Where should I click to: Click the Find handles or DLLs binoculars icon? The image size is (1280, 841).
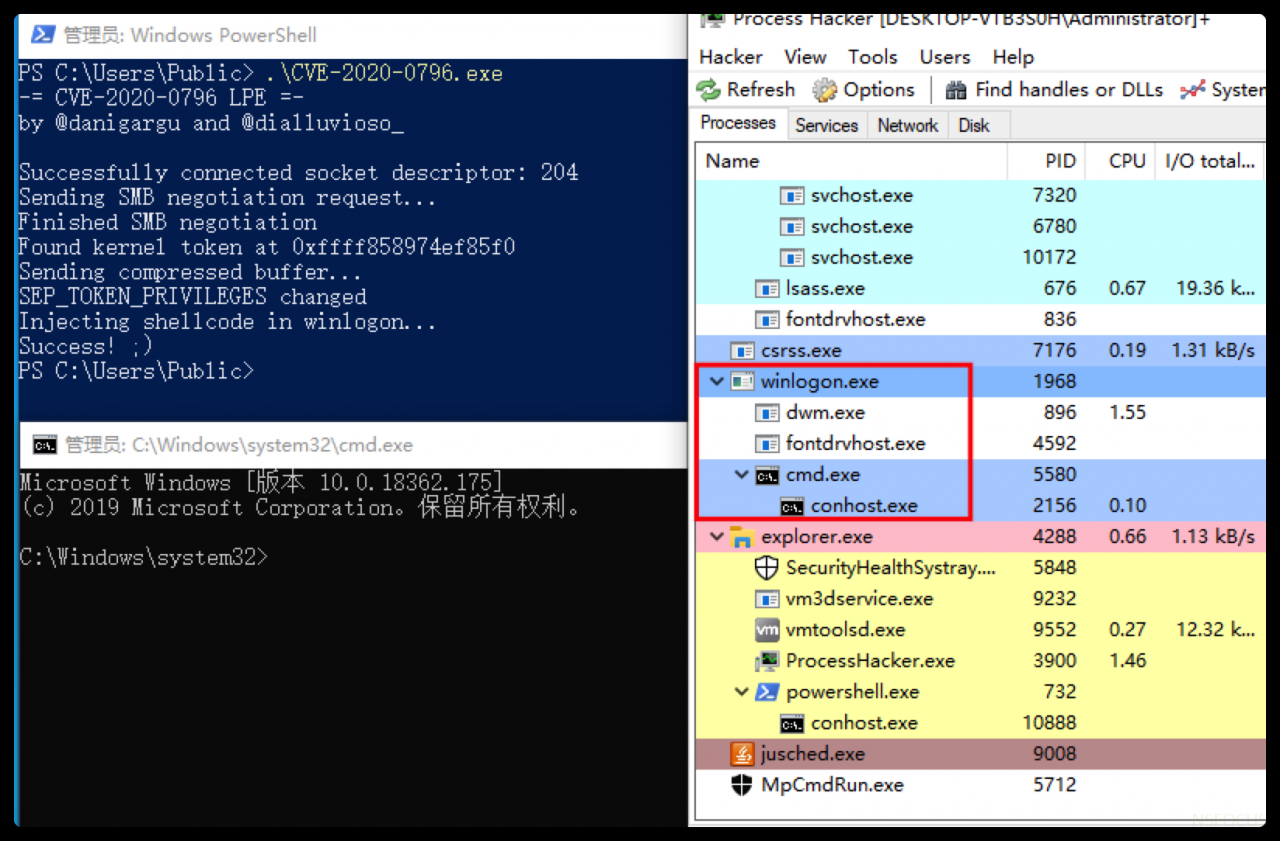point(956,90)
